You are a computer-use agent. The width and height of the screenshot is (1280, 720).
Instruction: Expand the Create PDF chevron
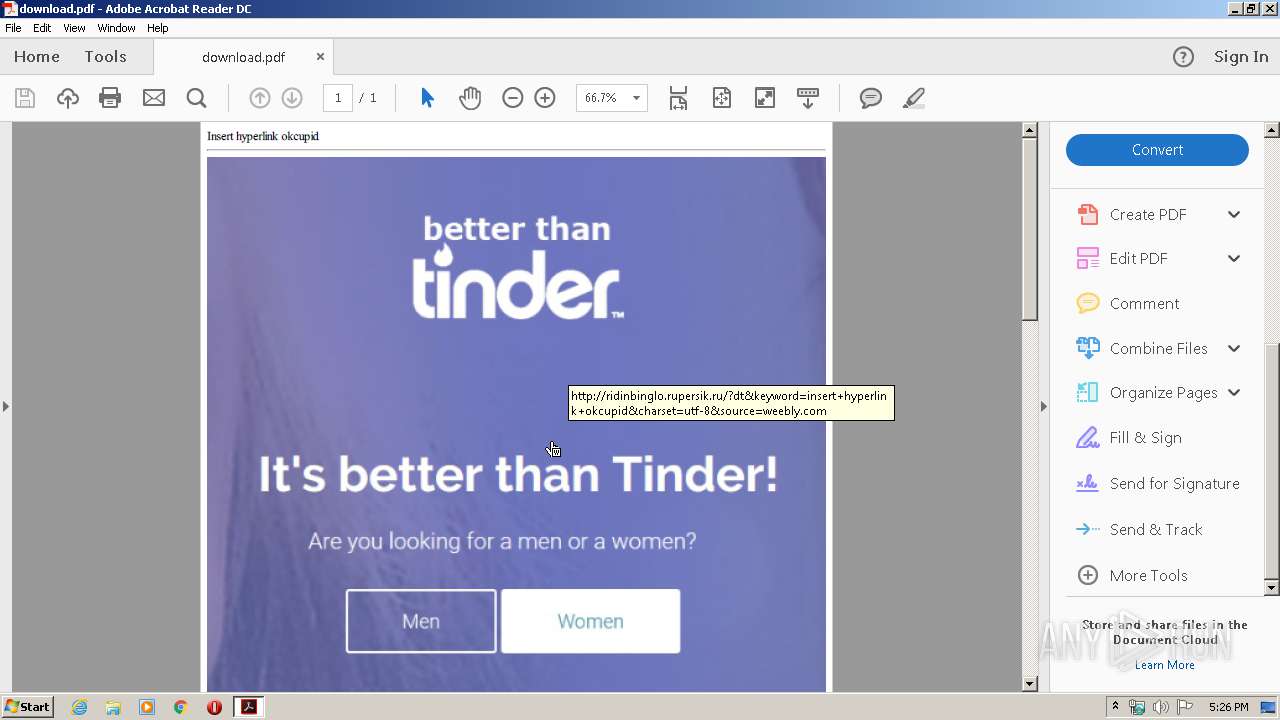pyautogui.click(x=1234, y=214)
